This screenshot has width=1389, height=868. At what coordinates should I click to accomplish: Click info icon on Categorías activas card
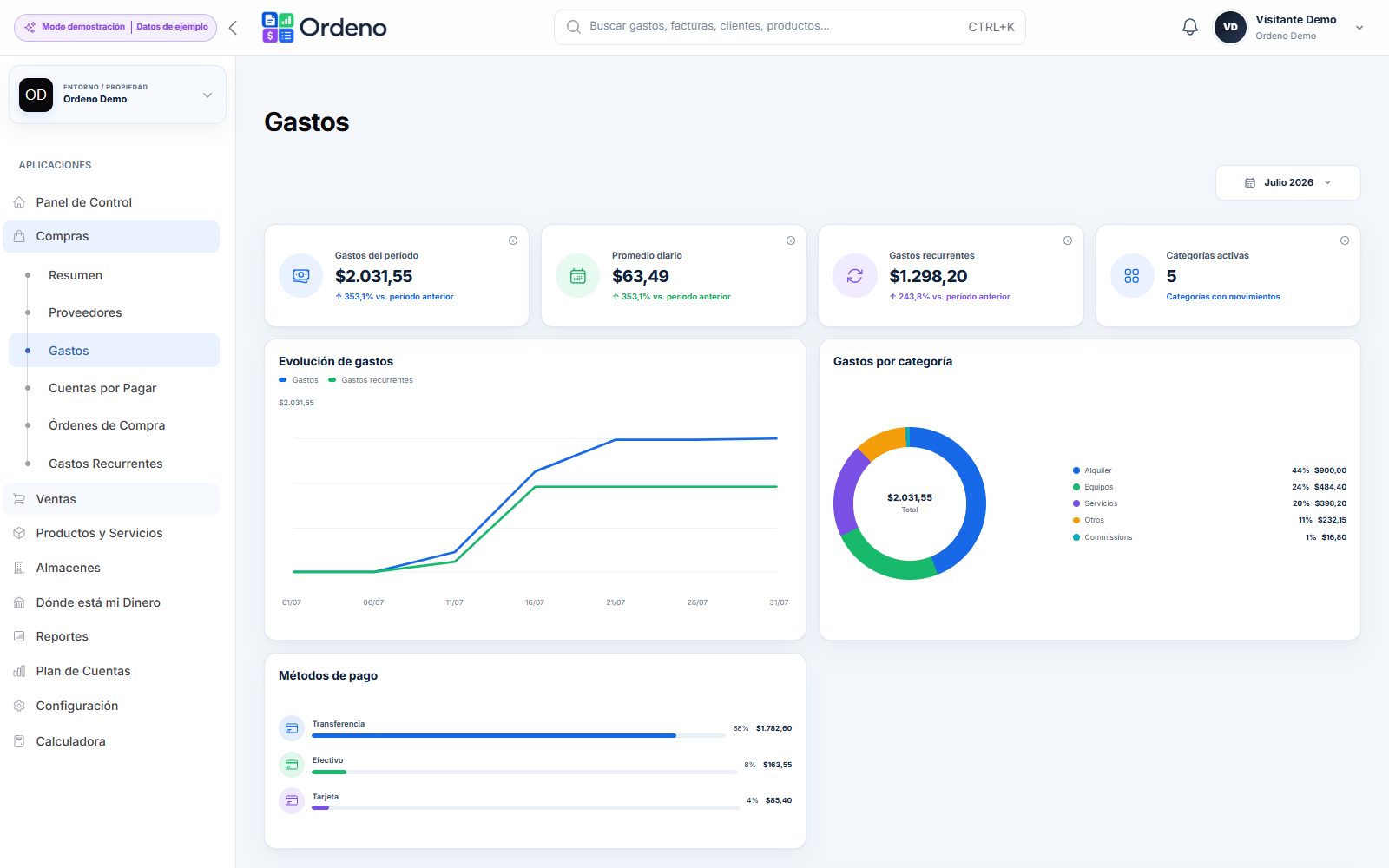pos(1345,240)
